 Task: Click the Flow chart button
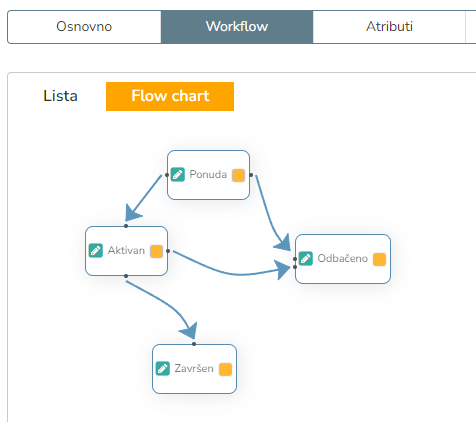[x=170, y=96]
